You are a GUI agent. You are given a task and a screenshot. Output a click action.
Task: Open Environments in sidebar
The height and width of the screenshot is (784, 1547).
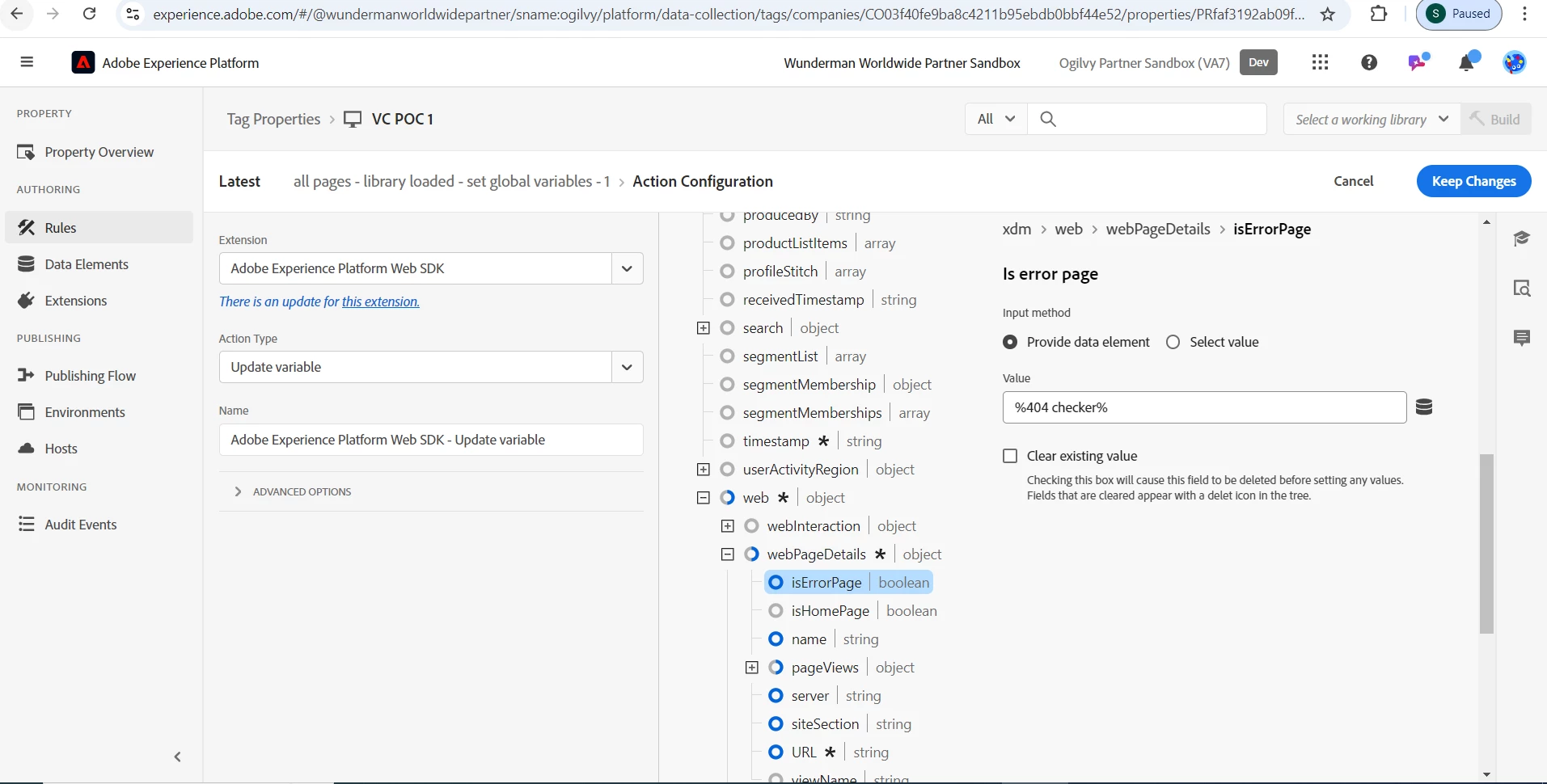(99, 412)
